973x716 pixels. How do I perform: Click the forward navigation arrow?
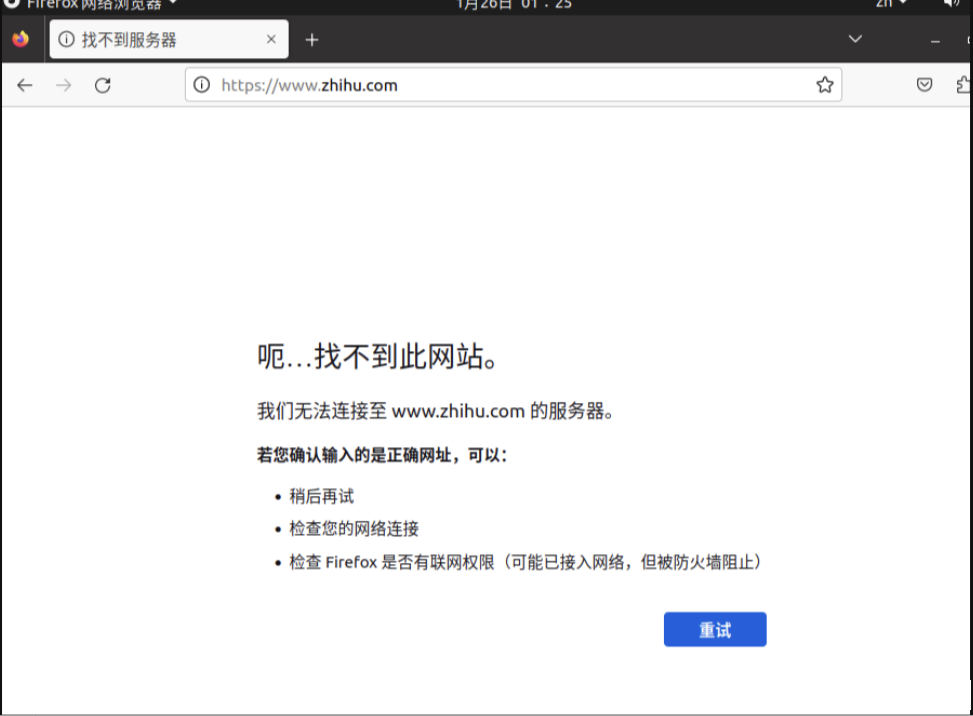click(64, 85)
